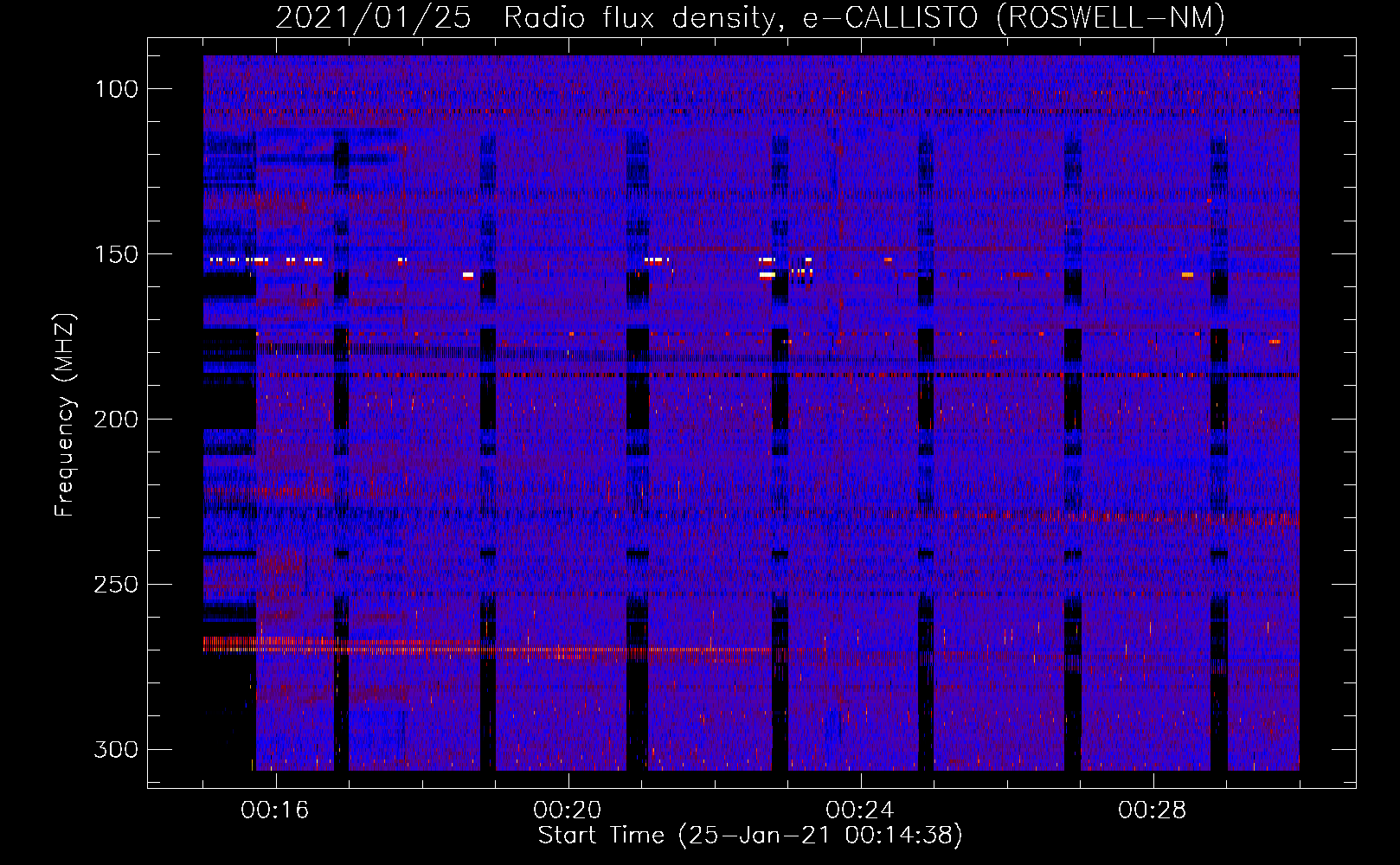The width and height of the screenshot is (1400, 865).
Task: Click the time tick label "00:16"
Action: pos(275,811)
